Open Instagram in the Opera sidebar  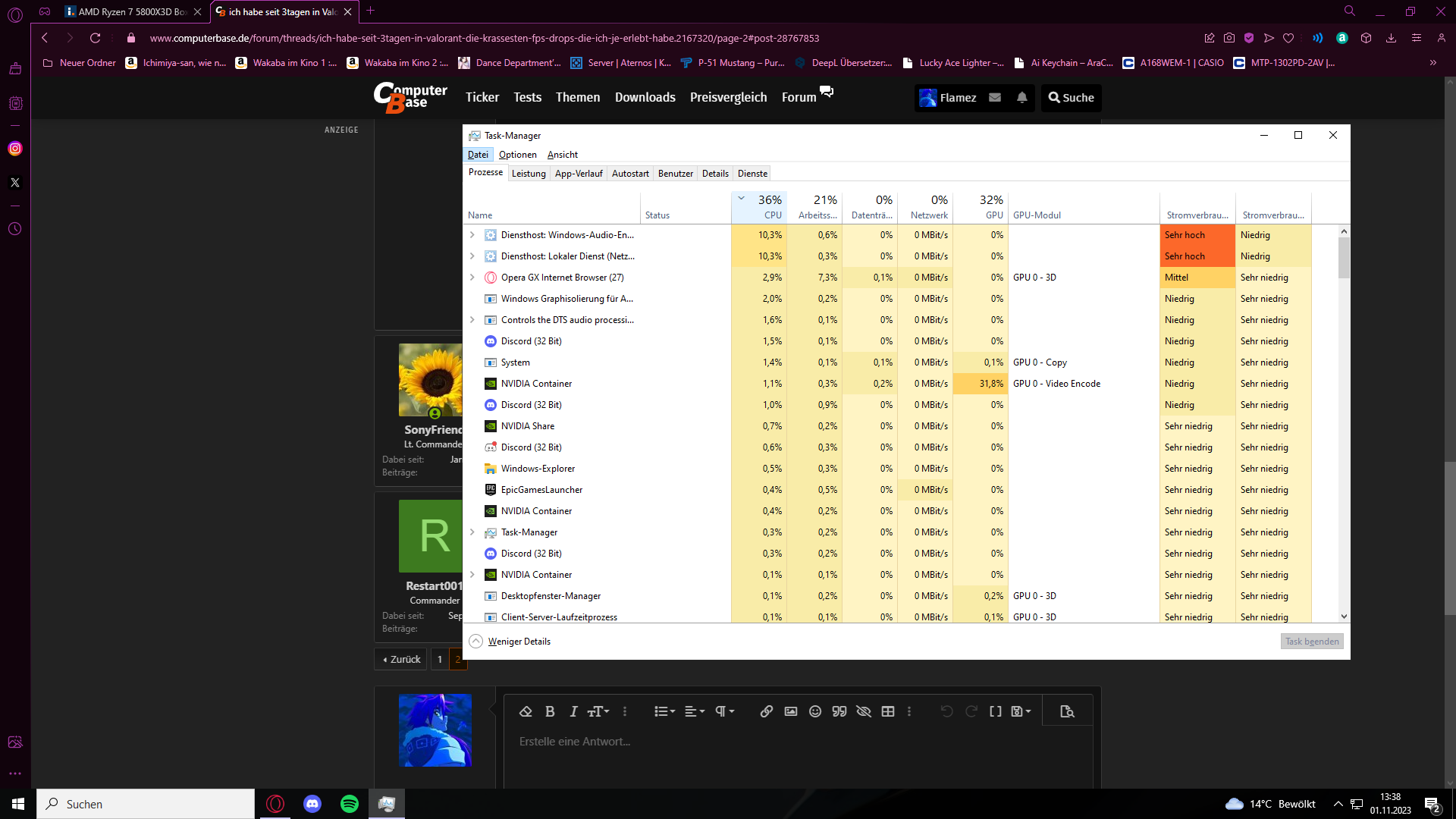[15, 149]
